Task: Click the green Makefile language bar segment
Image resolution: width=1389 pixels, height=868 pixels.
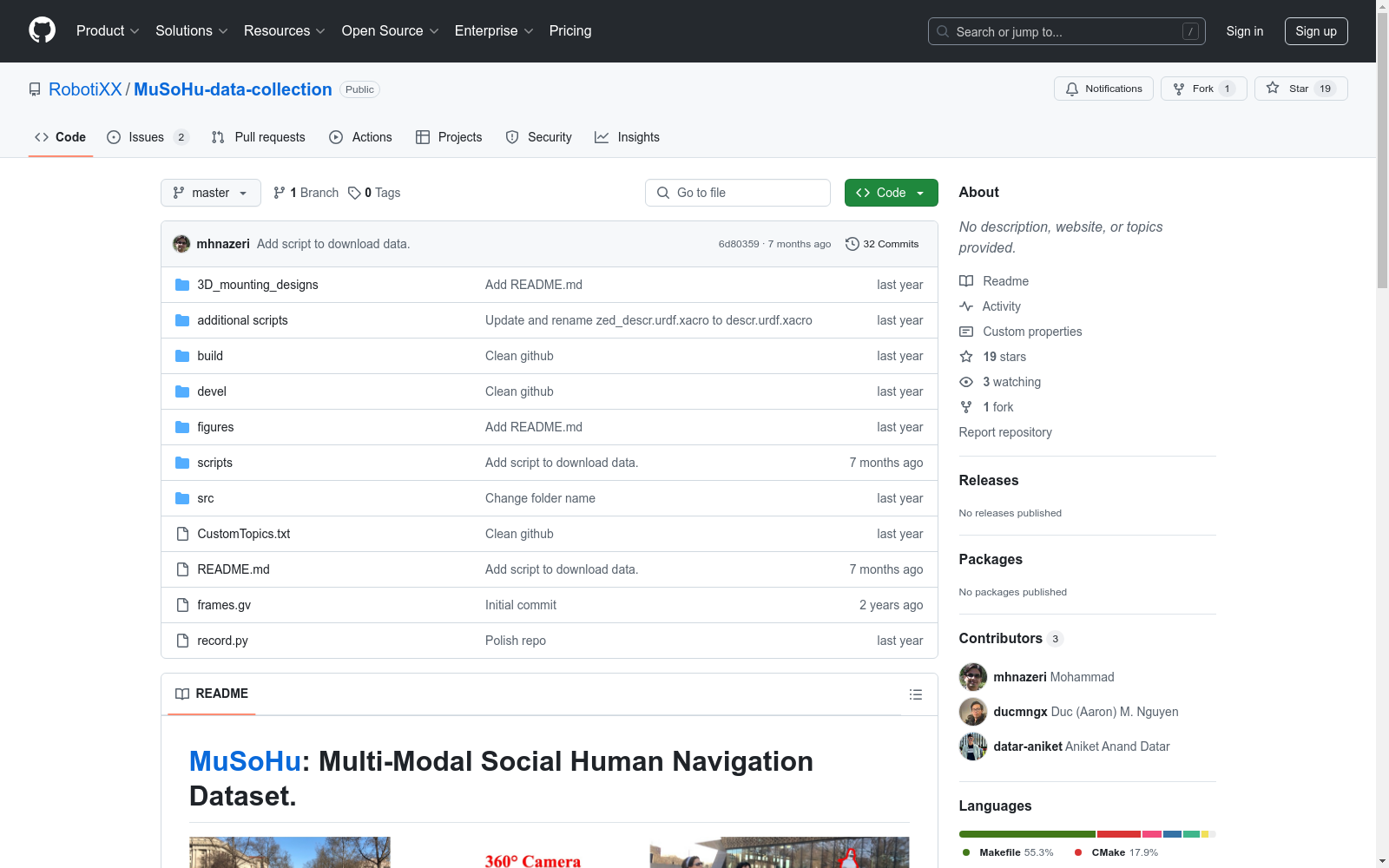Action: tap(1027, 834)
